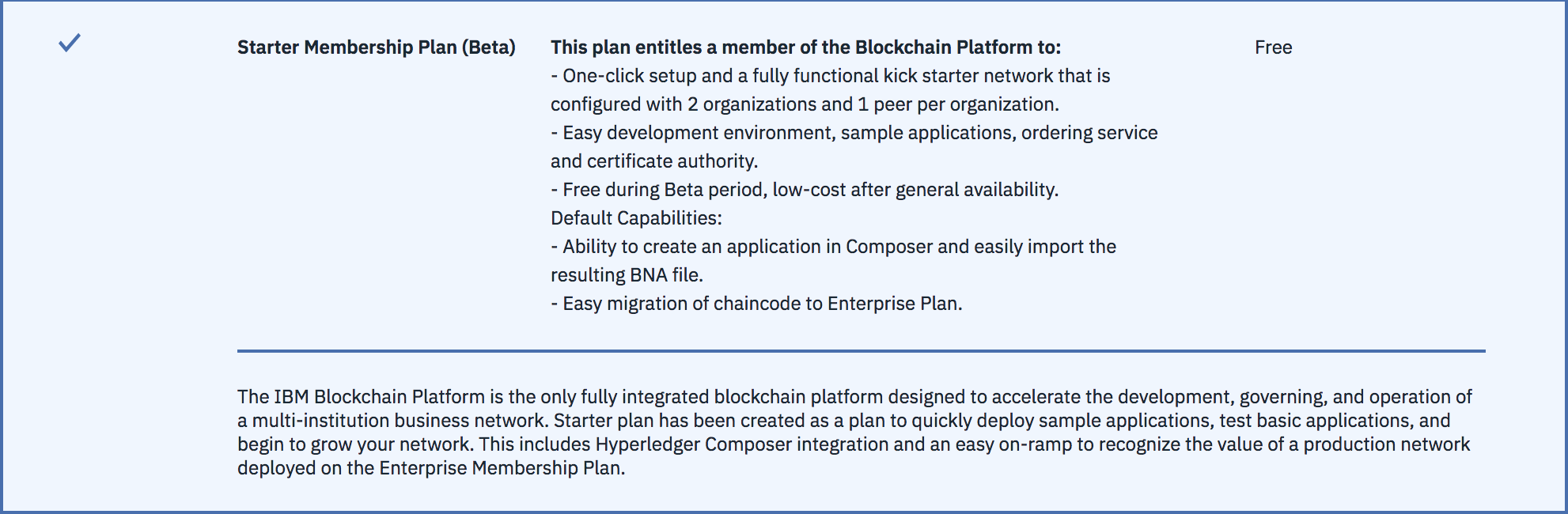Click the blue checkmark for the selected plan

coord(70,43)
